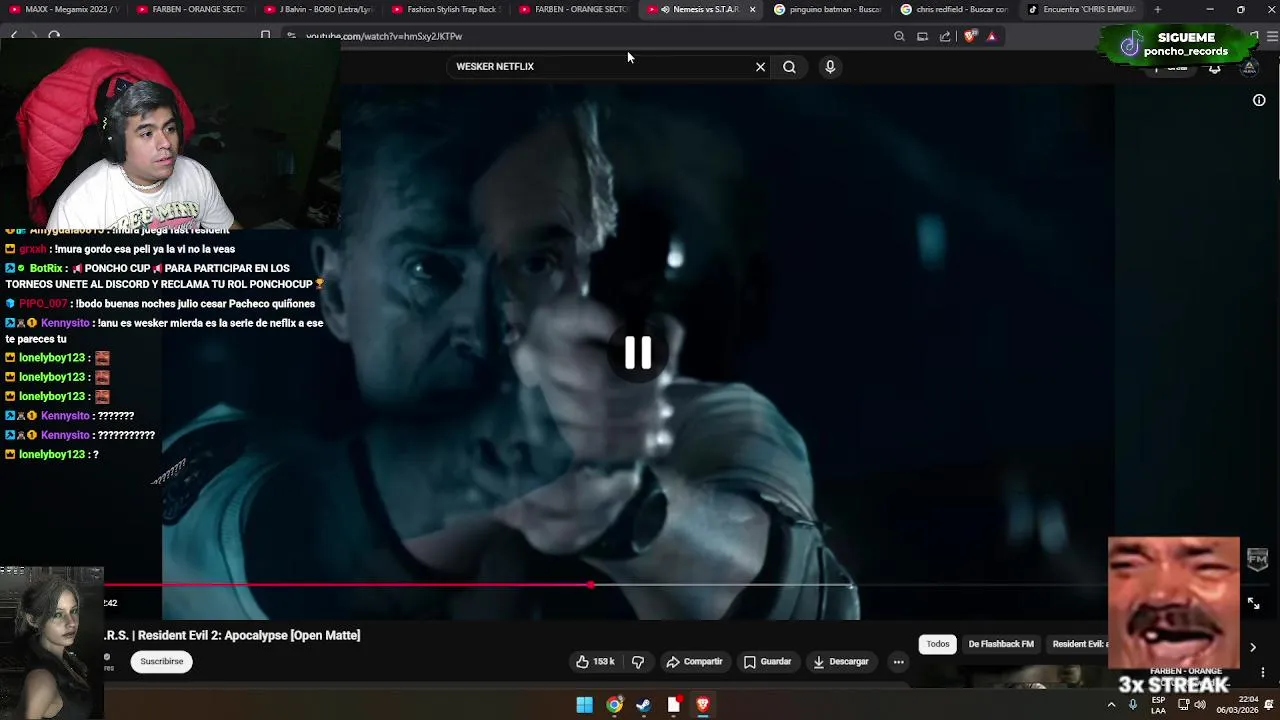This screenshot has width=1280, height=720.
Task: Toggle fullscreen mode of the video player
Action: click(1253, 603)
